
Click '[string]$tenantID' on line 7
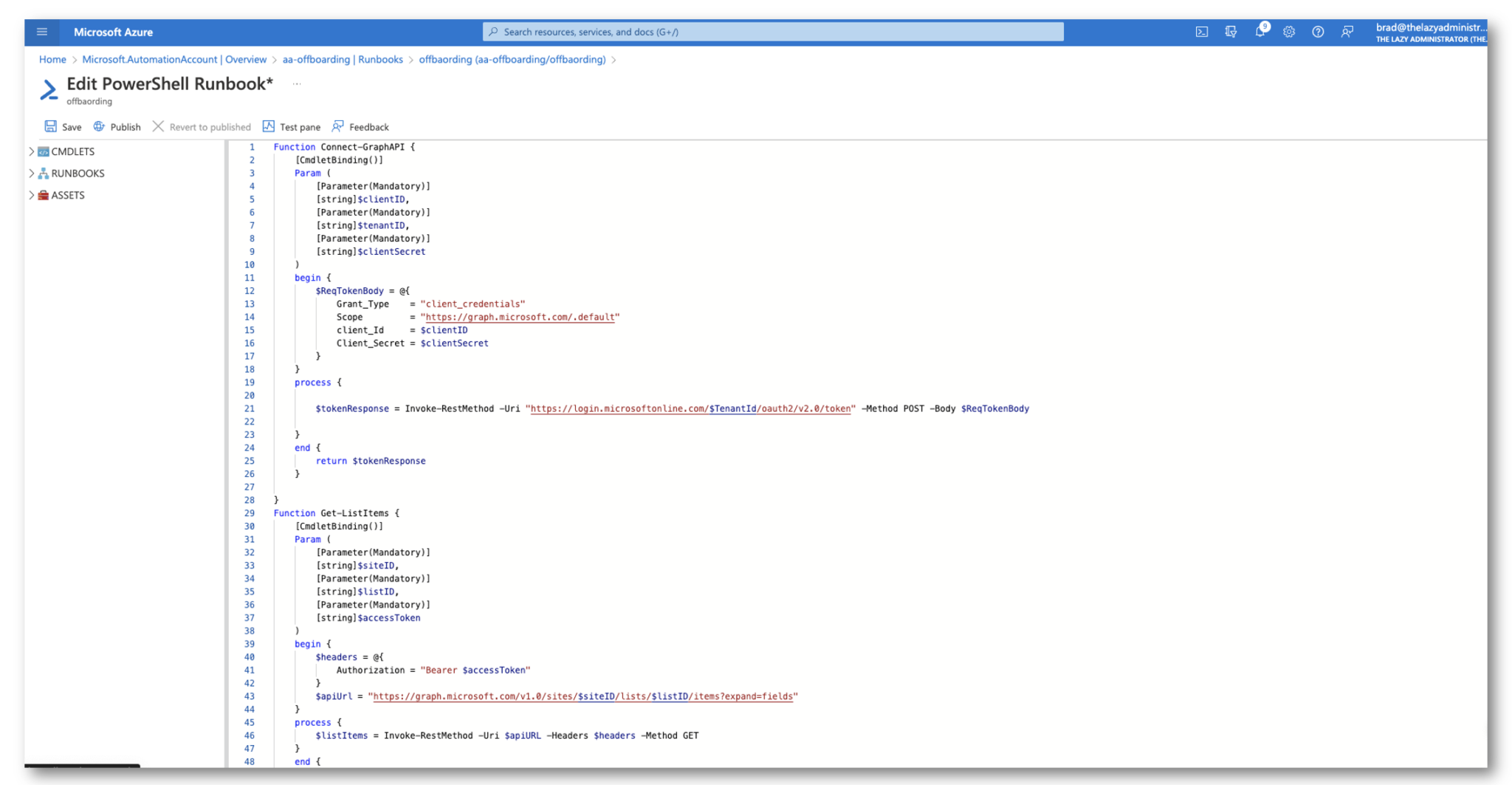[x=360, y=226]
